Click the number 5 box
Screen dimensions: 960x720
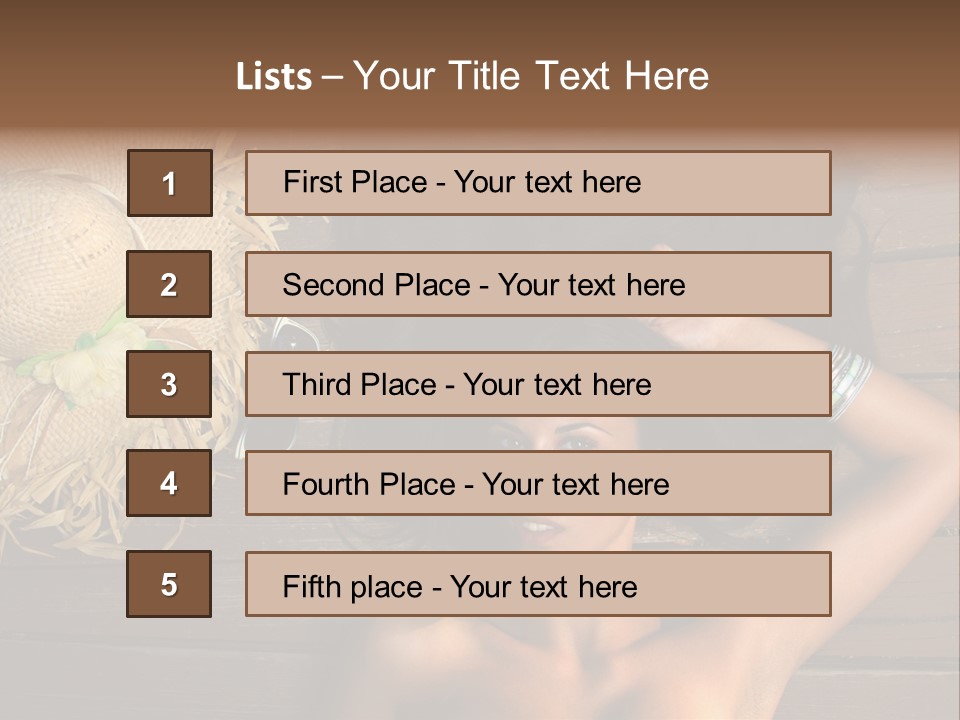pyautogui.click(x=169, y=584)
